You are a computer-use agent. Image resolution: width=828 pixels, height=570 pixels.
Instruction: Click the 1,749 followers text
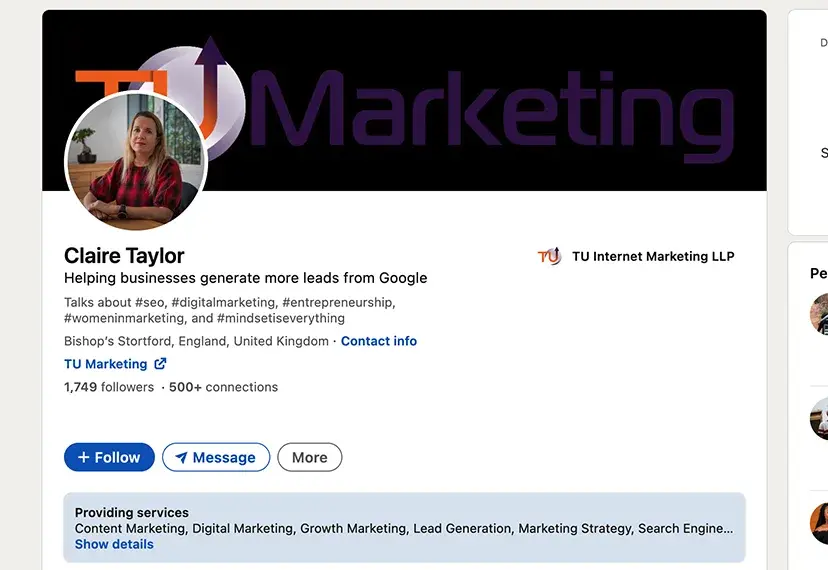coord(109,387)
